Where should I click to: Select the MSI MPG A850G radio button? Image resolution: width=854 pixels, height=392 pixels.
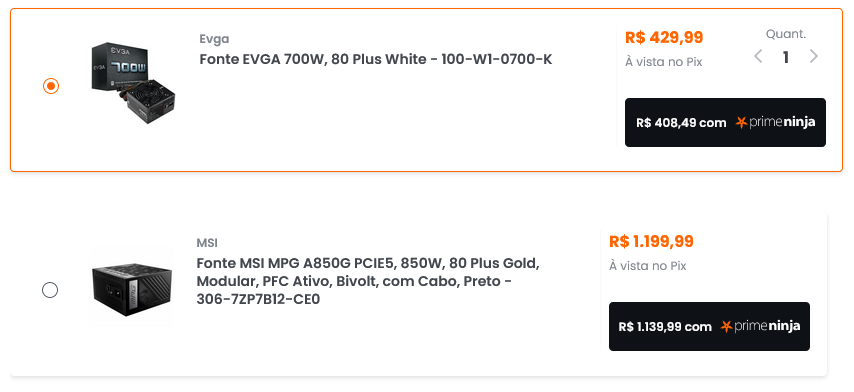point(50,290)
